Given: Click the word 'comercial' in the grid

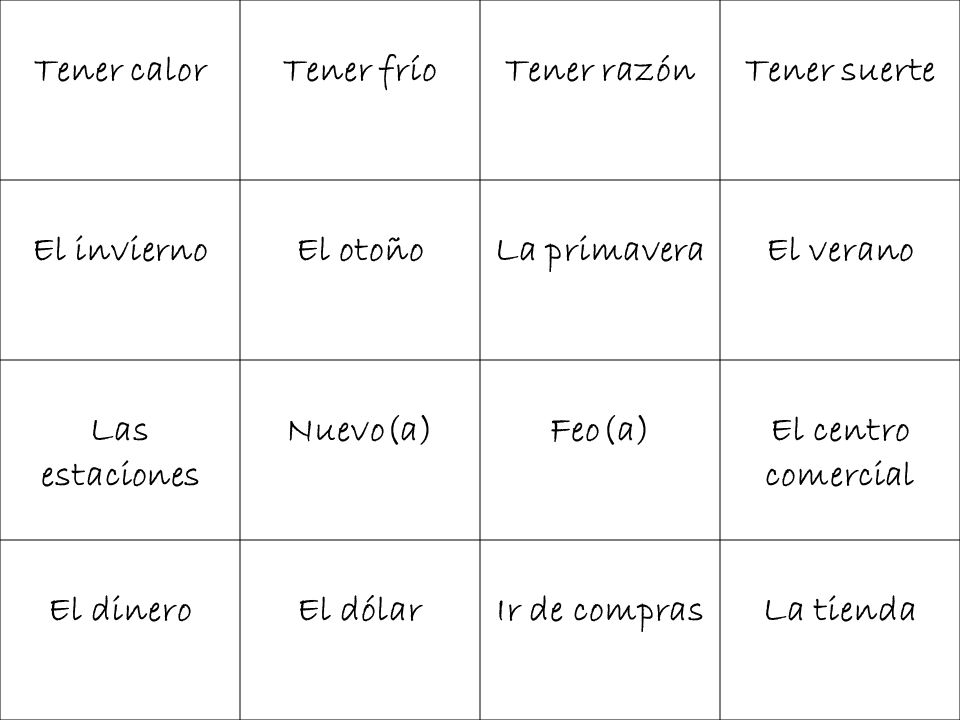Looking at the screenshot, I should pyautogui.click(x=839, y=475).
